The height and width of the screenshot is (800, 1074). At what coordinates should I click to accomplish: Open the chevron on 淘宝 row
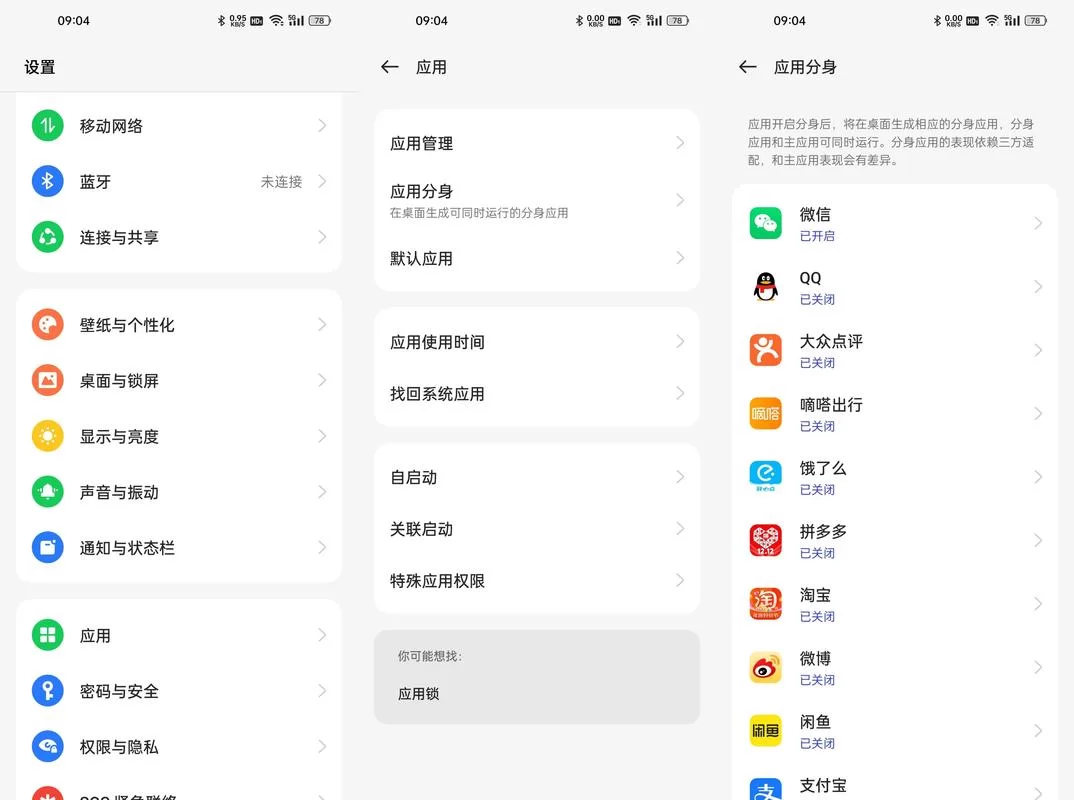(1038, 603)
